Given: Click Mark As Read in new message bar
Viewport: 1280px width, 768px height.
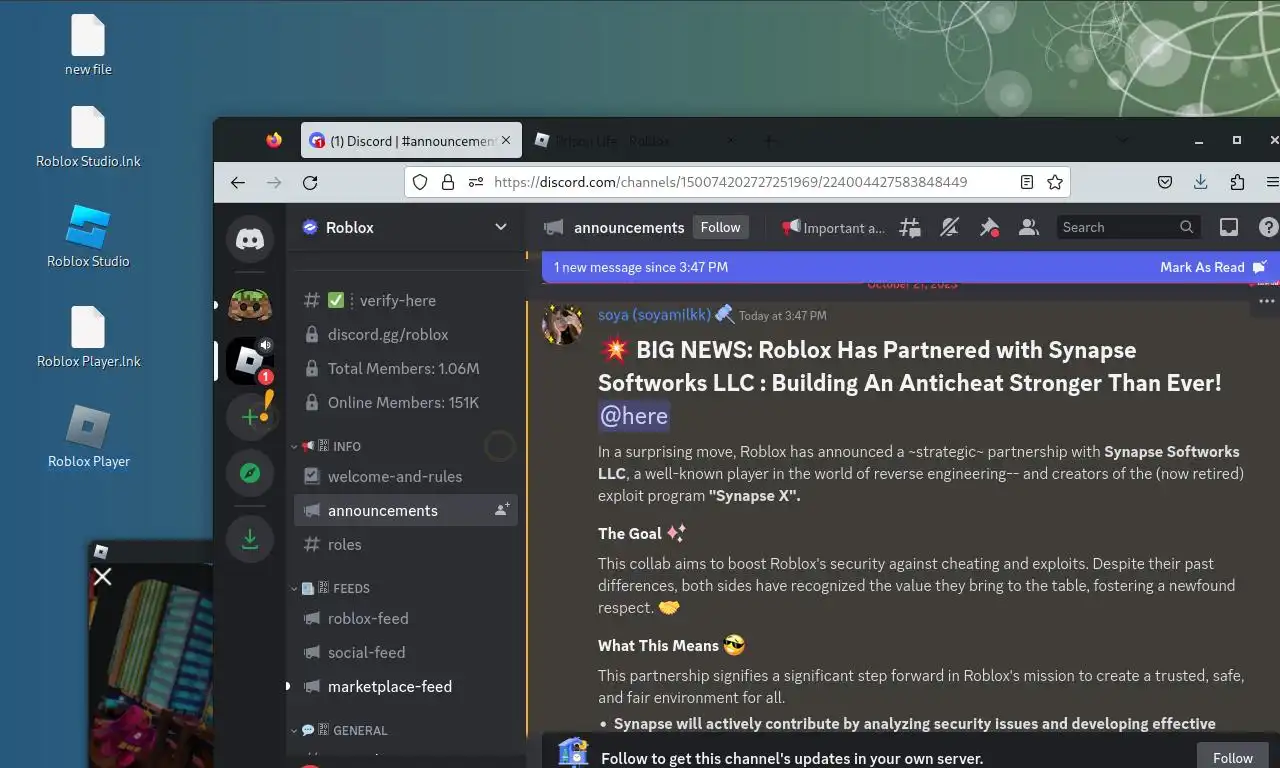Looking at the screenshot, I should point(1213,267).
